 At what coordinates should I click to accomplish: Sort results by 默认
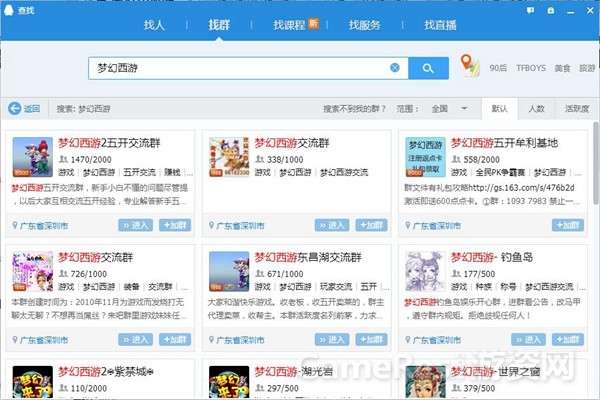coord(499,109)
